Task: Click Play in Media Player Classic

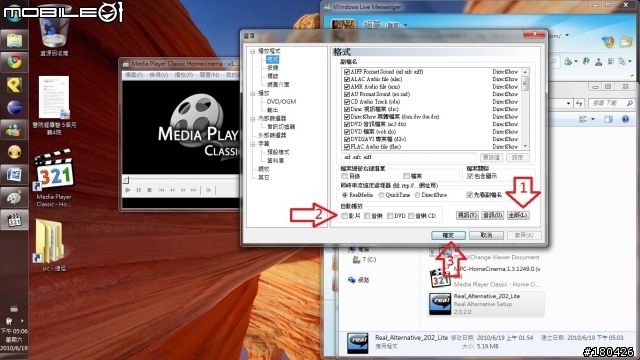Action: 128,190
